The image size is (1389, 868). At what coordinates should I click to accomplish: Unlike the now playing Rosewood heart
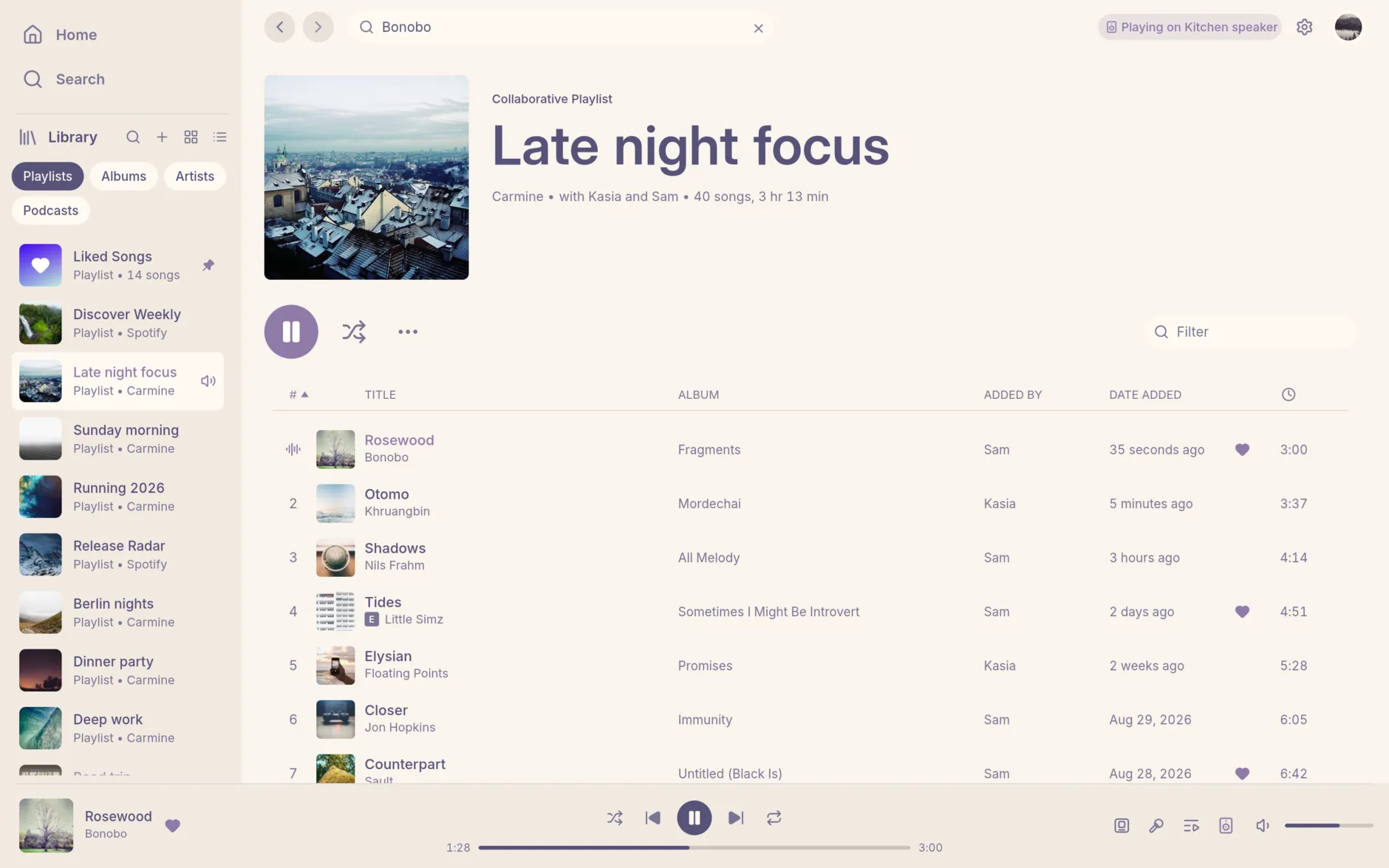tap(172, 825)
